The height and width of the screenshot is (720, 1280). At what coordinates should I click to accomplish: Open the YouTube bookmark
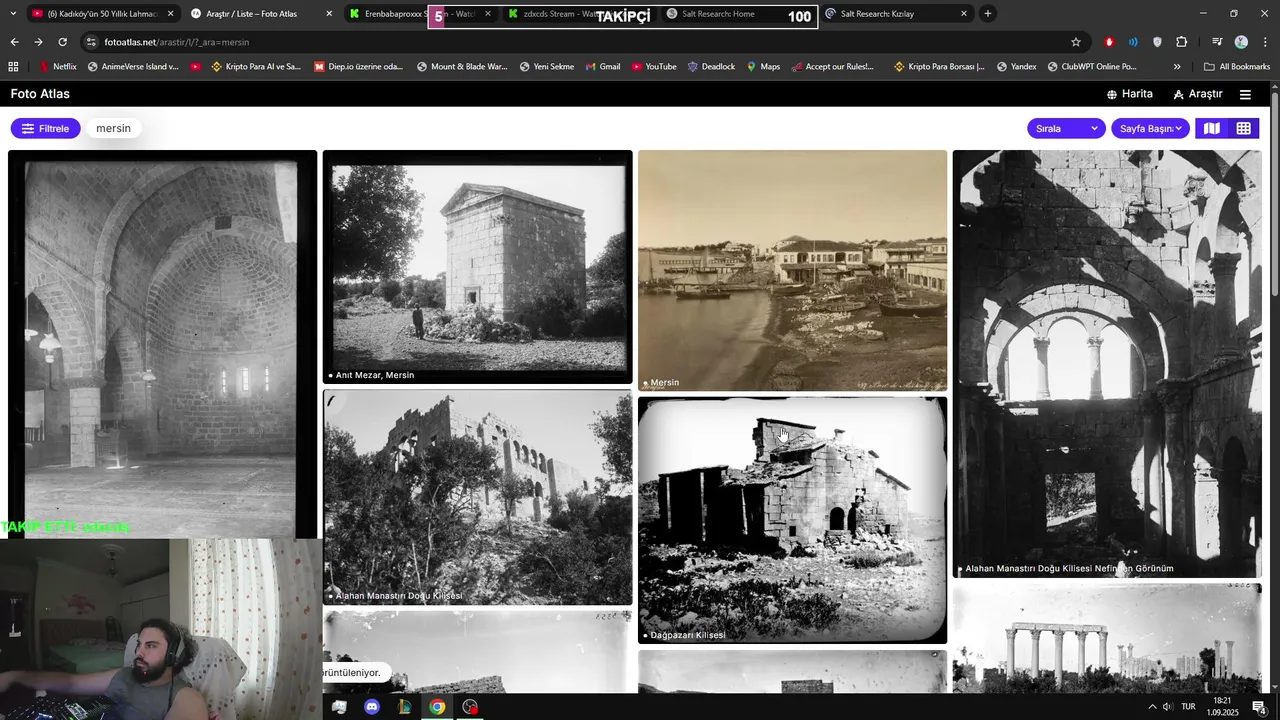pos(654,67)
